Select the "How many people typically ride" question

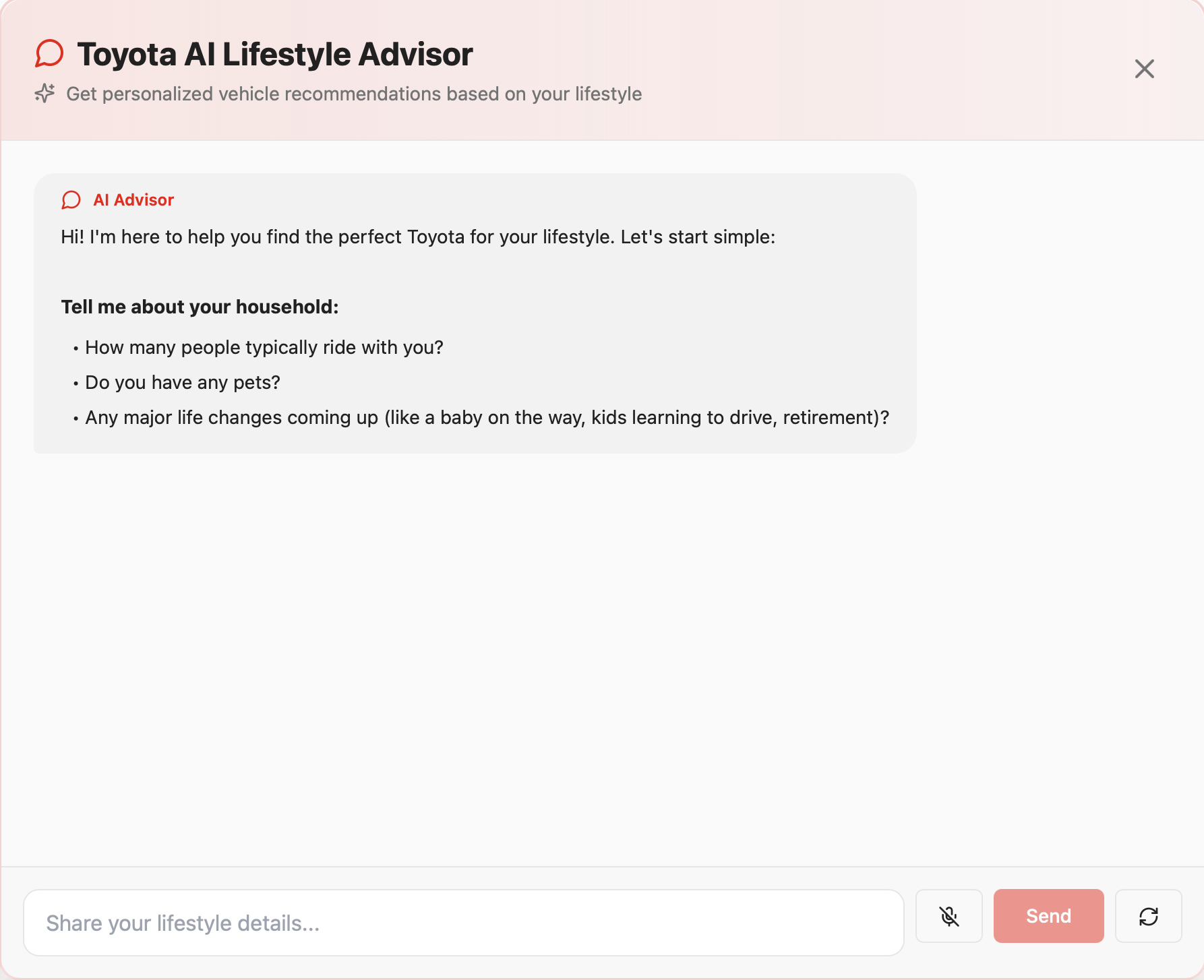coord(264,347)
